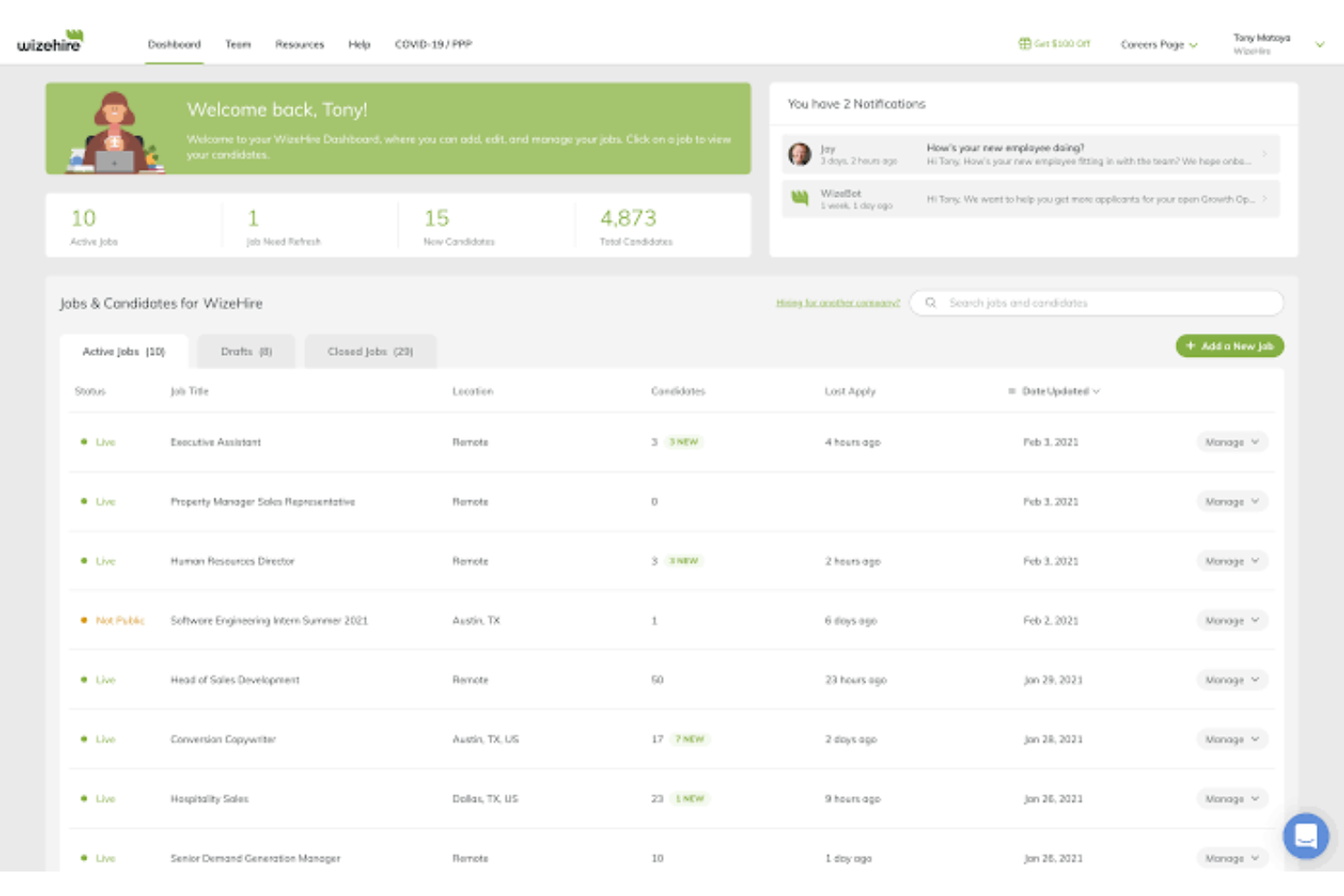This screenshot has height=896, width=1344.
Task: Open Manage dropdown for Conversion Copywriter
Action: [1232, 739]
